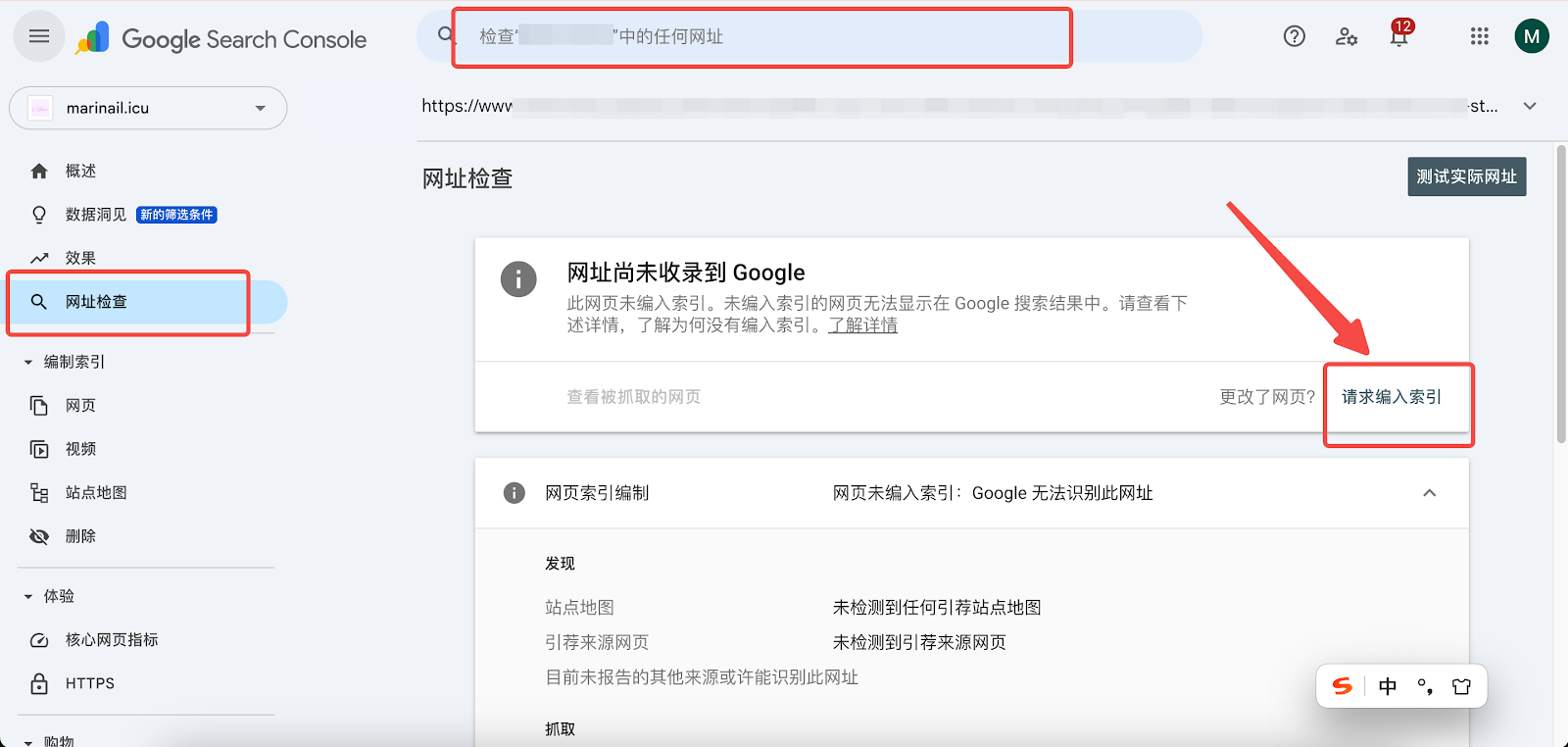Collapse the 网页索引编制 panel chevron
The image size is (1568, 747).
pyautogui.click(x=1430, y=493)
